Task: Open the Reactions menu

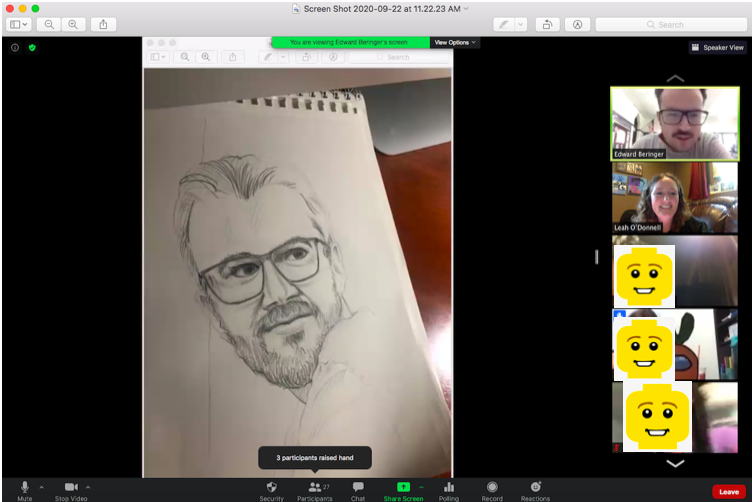Action: (535, 491)
